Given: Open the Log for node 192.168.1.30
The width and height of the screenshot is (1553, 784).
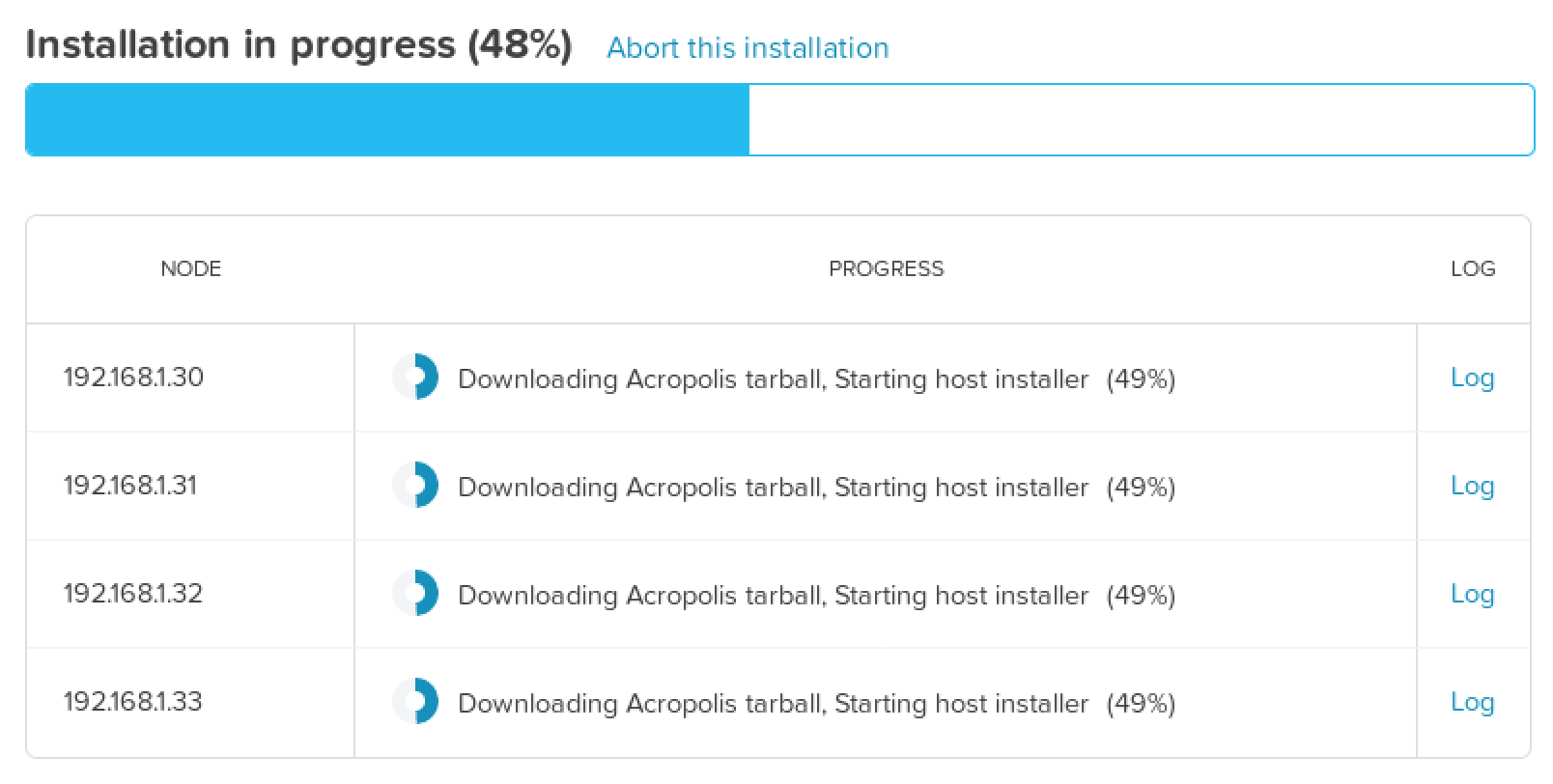Looking at the screenshot, I should (1472, 378).
